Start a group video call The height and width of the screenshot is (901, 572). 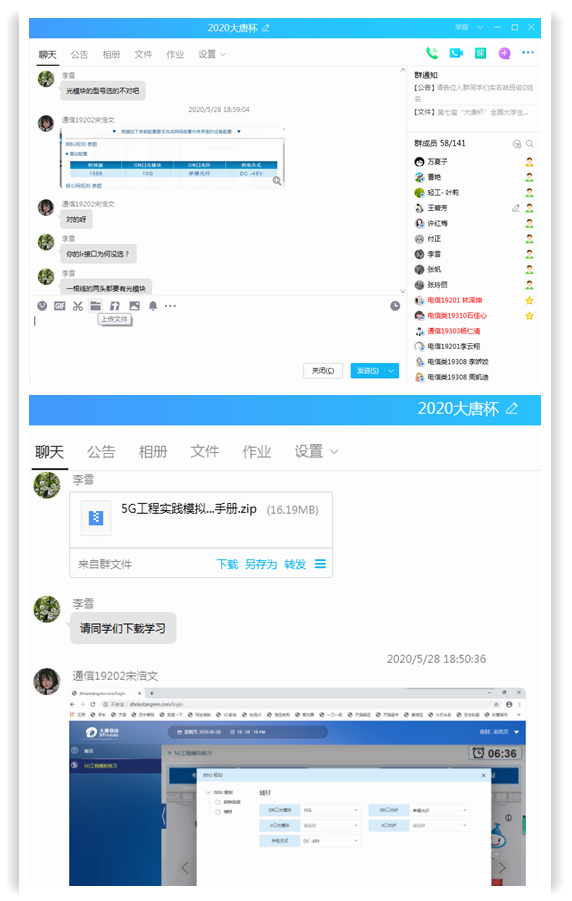click(456, 53)
